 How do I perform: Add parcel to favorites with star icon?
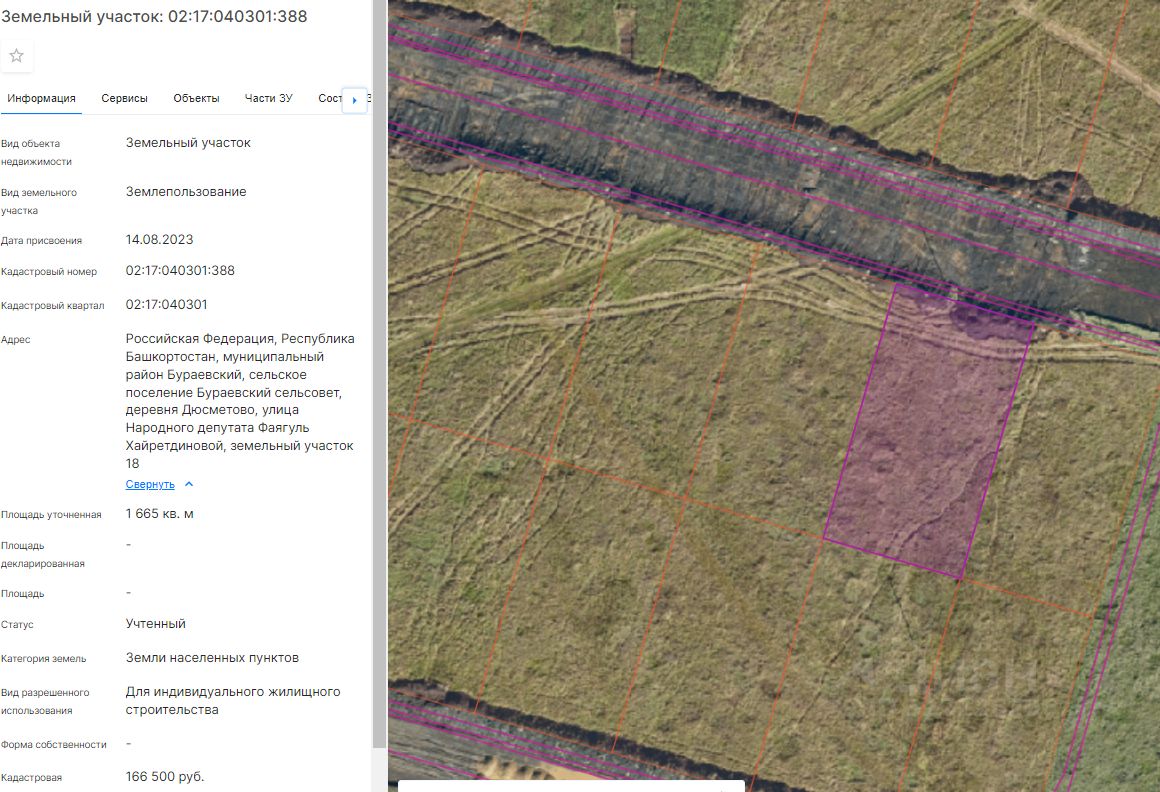click(x=16, y=55)
